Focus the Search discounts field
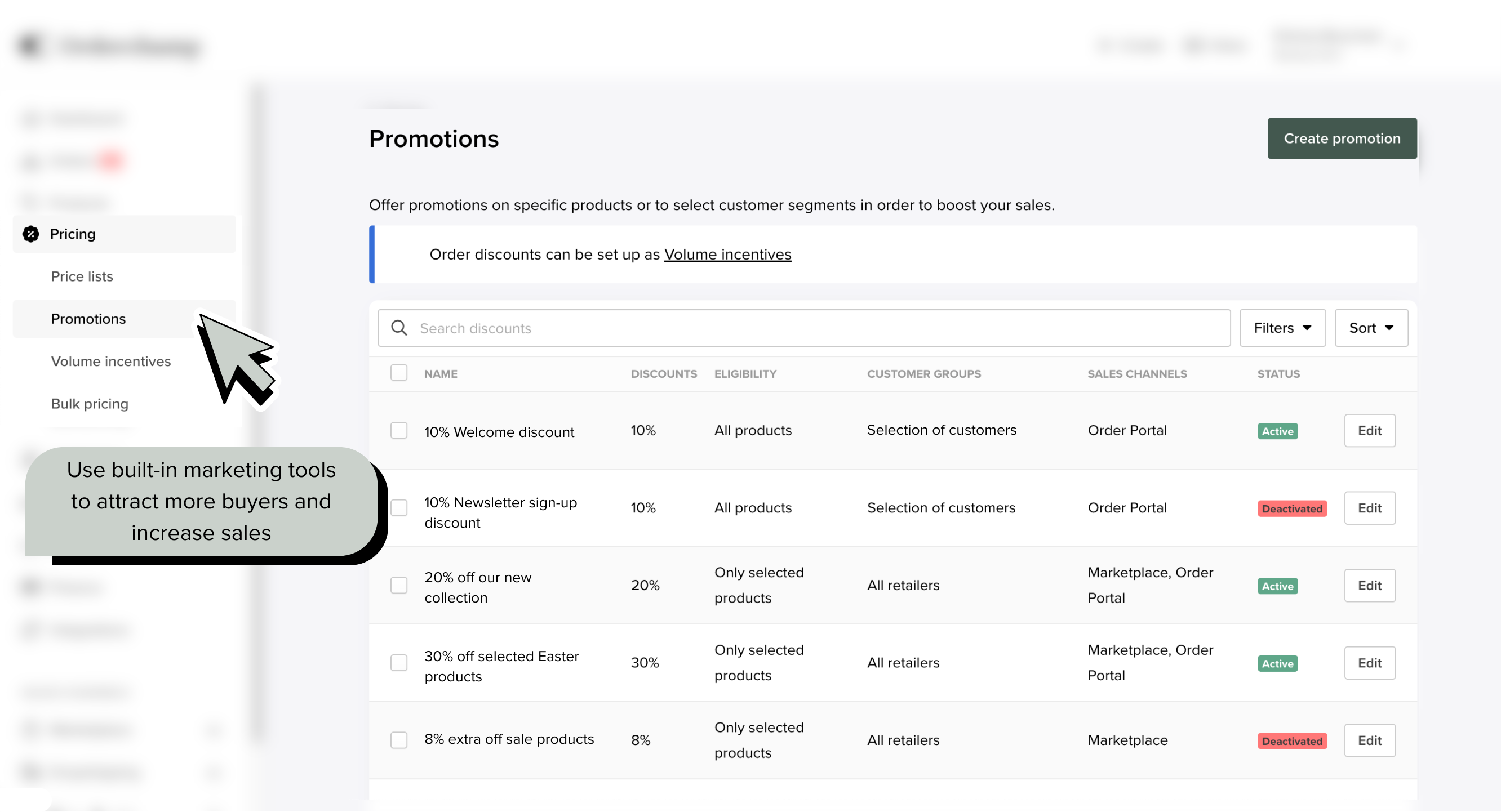 (804, 328)
